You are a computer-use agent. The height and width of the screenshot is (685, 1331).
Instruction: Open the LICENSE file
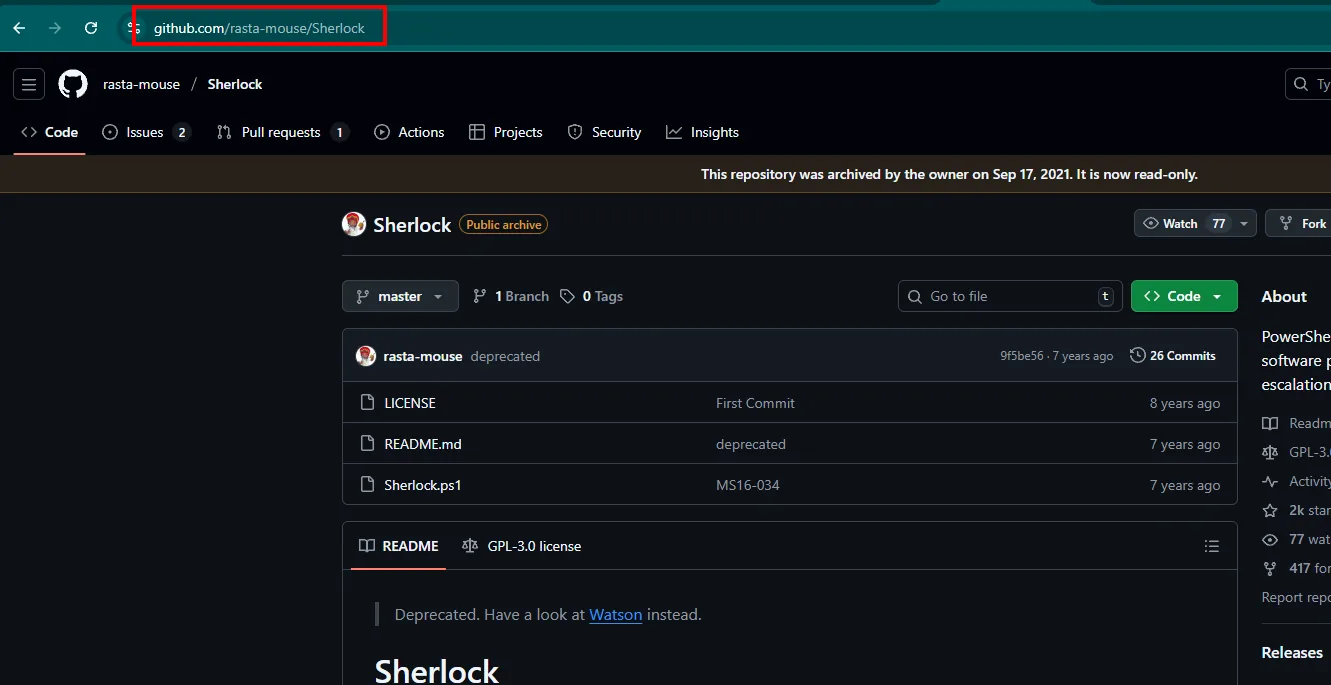pos(410,403)
